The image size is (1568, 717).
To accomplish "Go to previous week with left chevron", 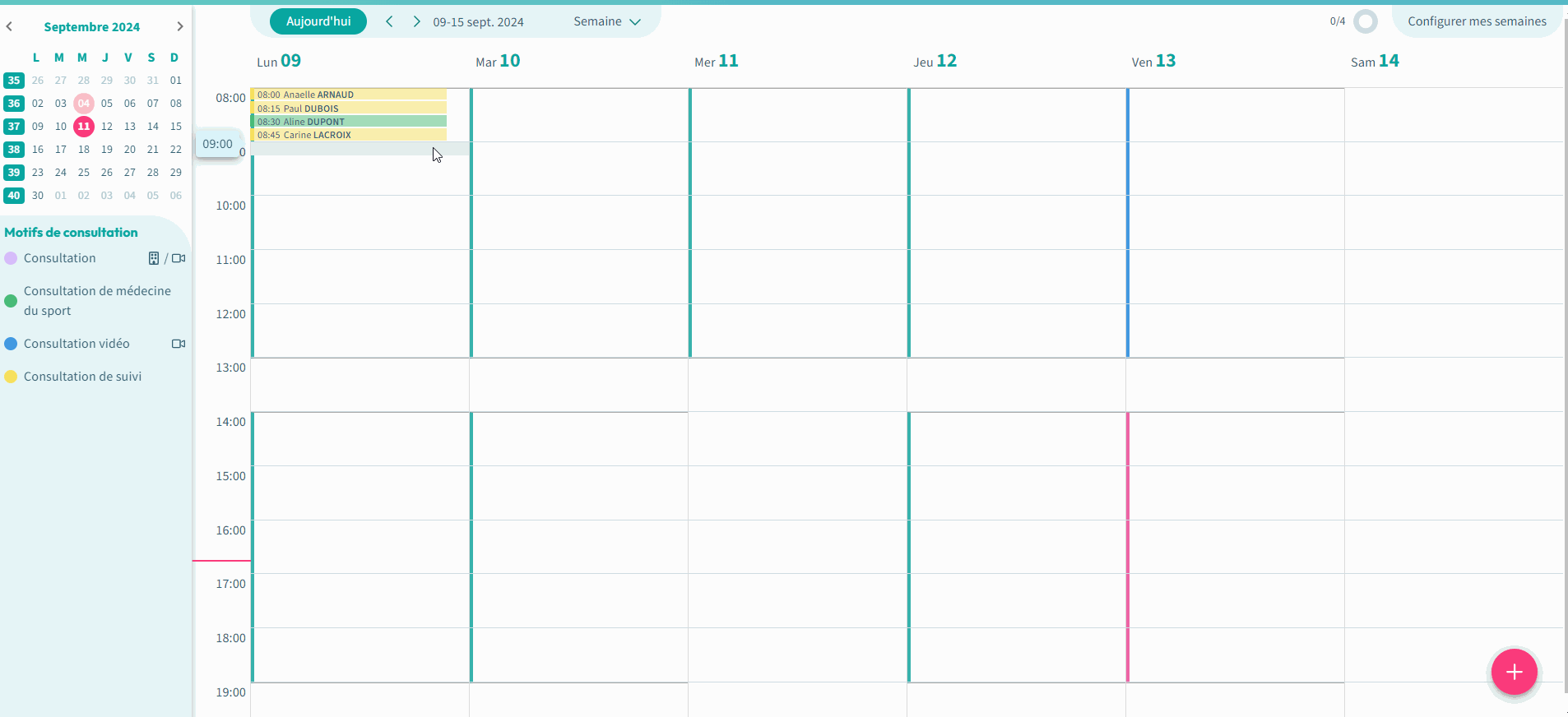I will pos(389,21).
